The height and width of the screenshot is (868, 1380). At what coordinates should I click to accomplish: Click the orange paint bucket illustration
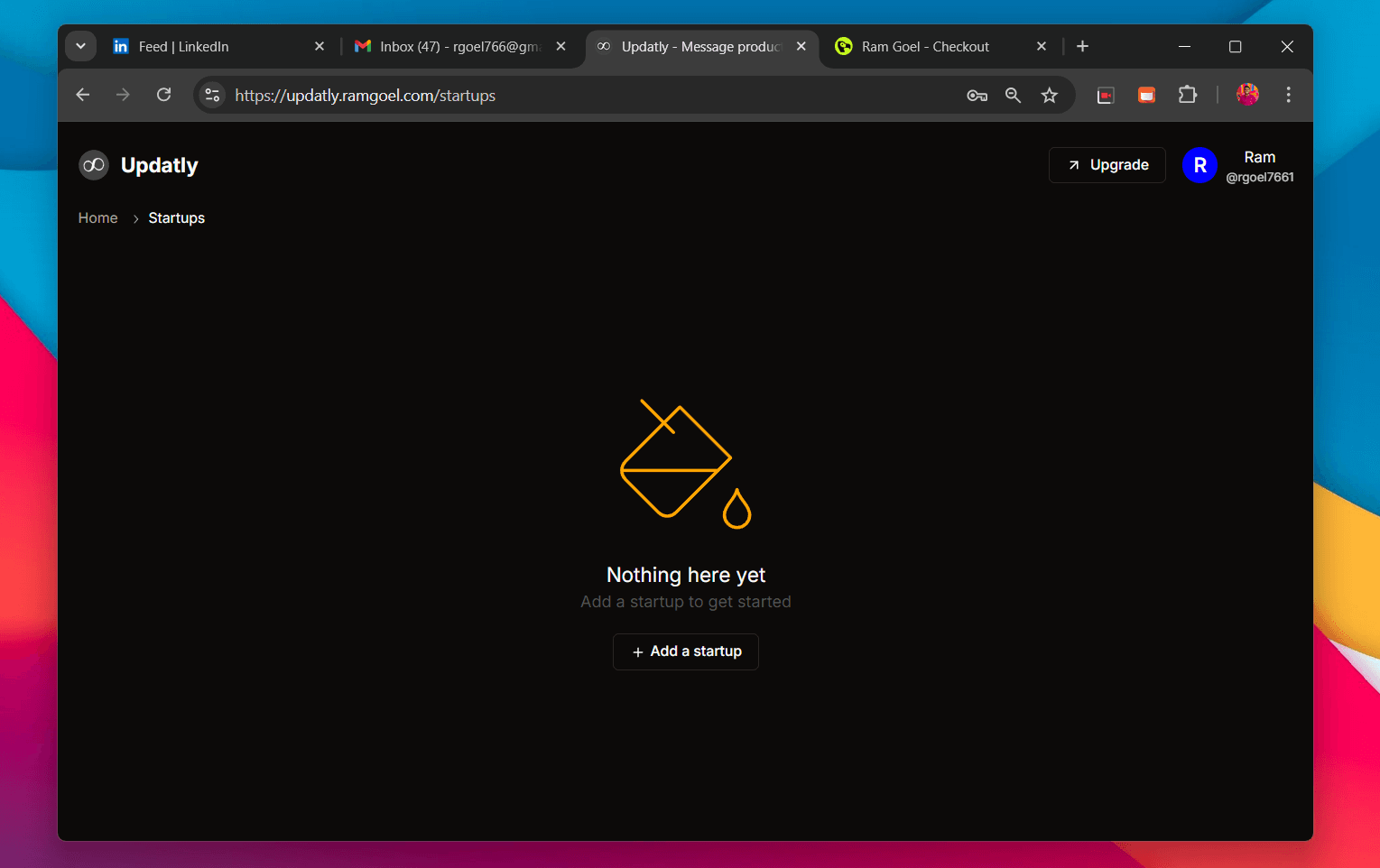pyautogui.click(x=686, y=464)
